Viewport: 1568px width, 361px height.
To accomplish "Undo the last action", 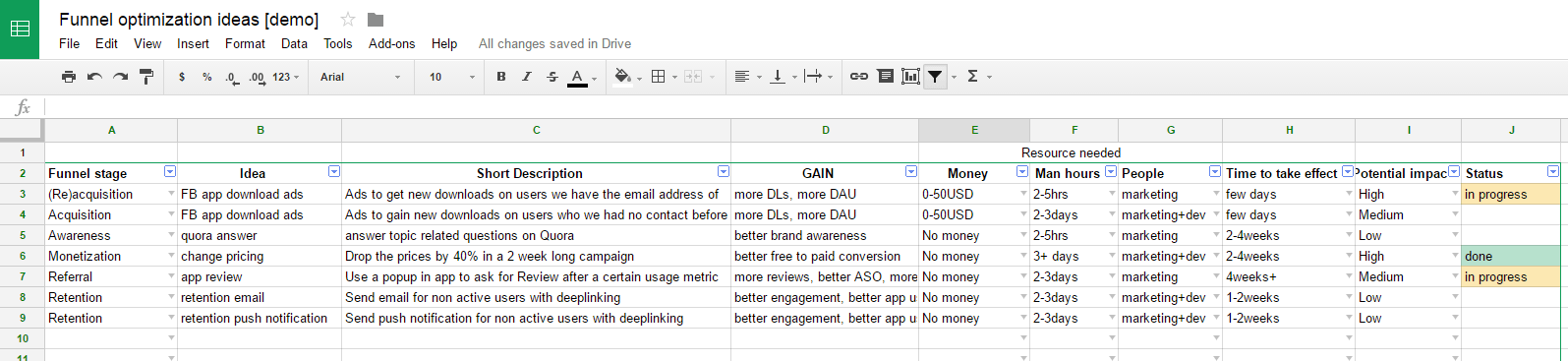I will 94,77.
